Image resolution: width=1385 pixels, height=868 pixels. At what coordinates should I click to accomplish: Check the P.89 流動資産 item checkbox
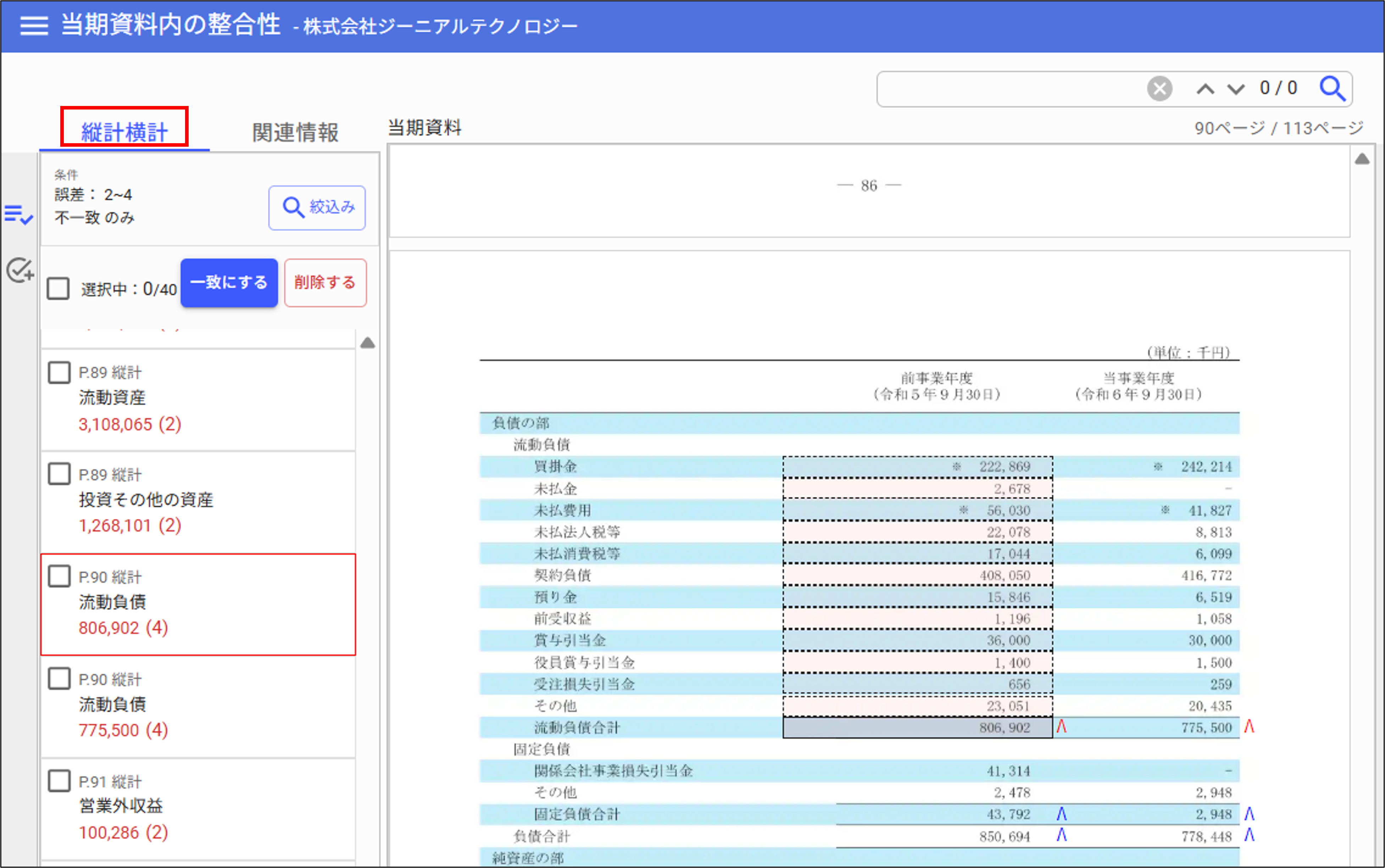tap(59, 373)
